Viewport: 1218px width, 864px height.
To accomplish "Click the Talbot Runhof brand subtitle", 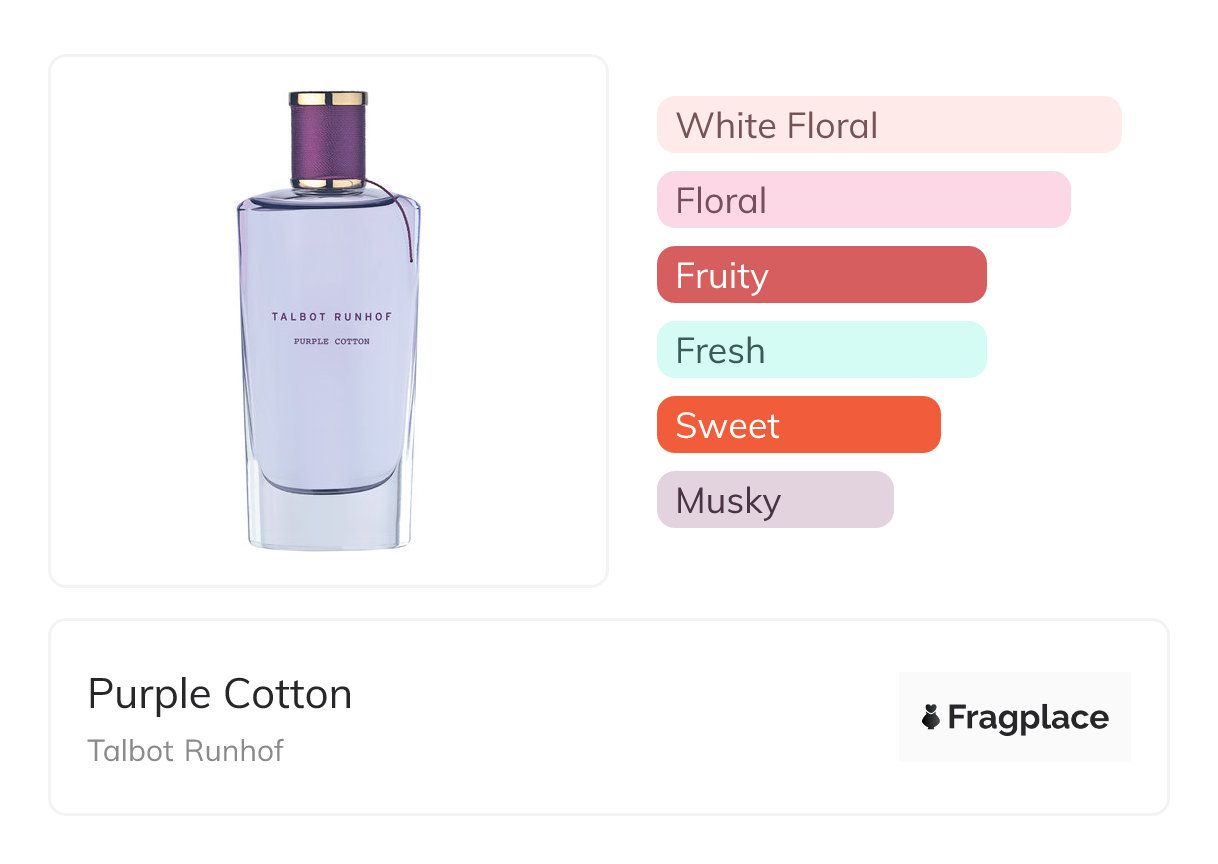I will click(x=185, y=750).
